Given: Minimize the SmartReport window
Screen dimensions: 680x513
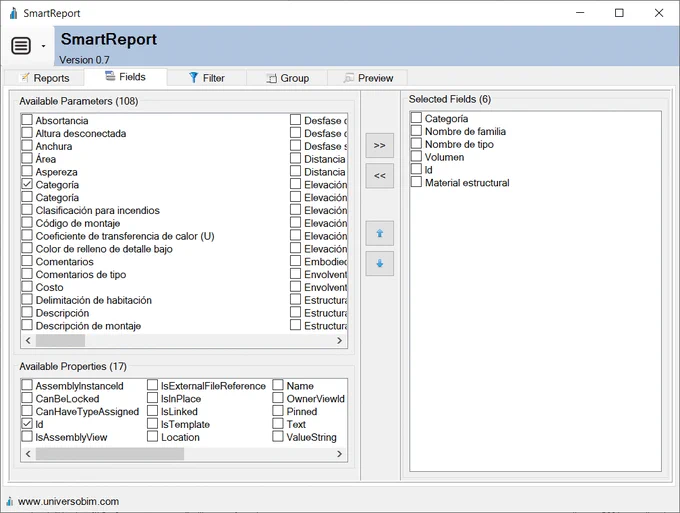Looking at the screenshot, I should 580,13.
